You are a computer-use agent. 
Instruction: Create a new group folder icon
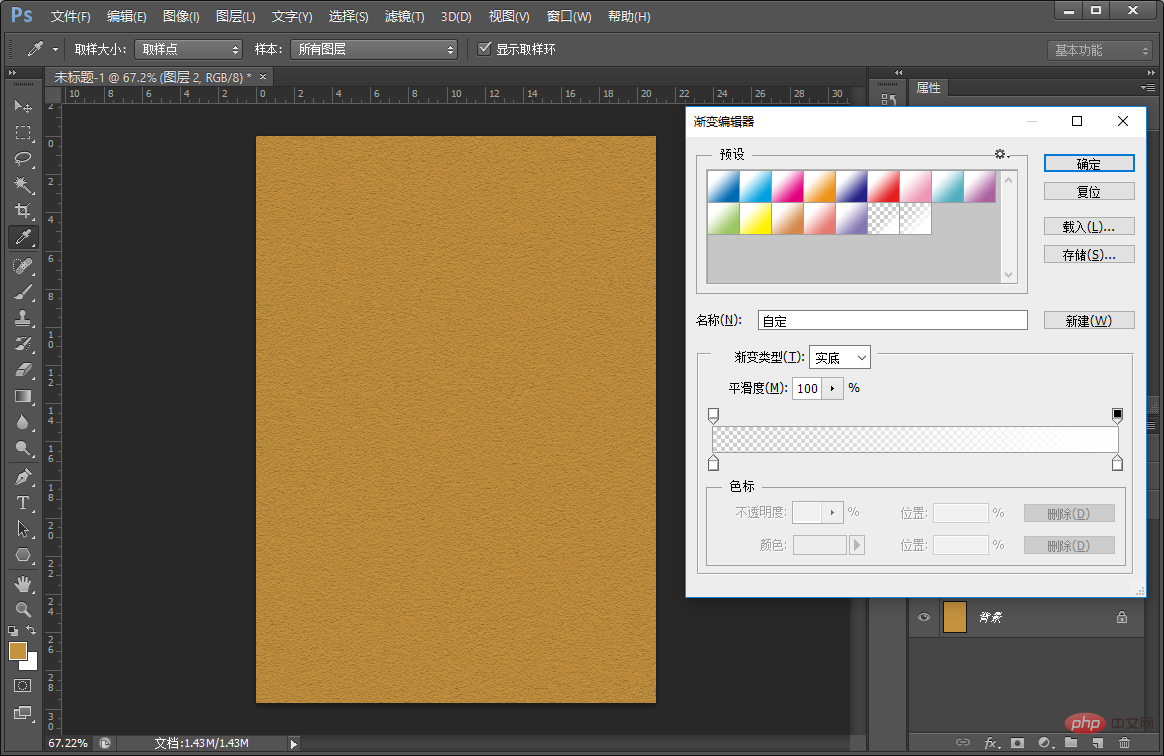point(1070,743)
